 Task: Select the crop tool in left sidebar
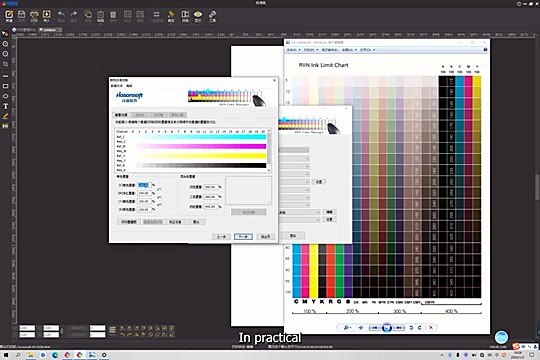pos(5,64)
